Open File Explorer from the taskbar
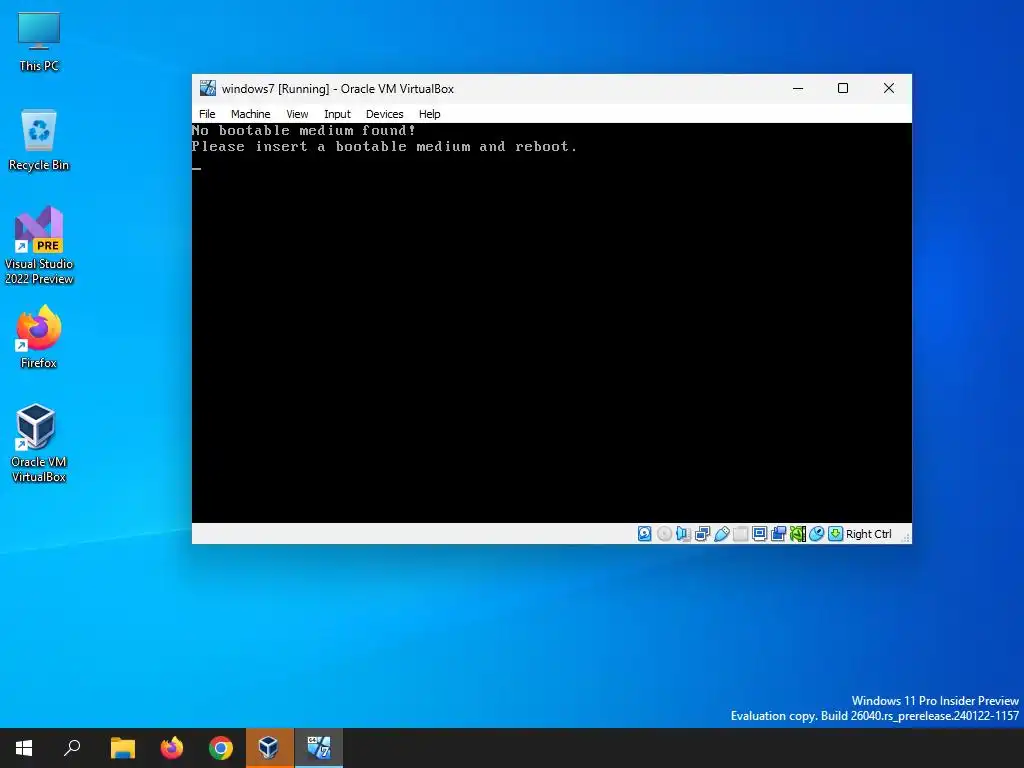 [x=123, y=748]
